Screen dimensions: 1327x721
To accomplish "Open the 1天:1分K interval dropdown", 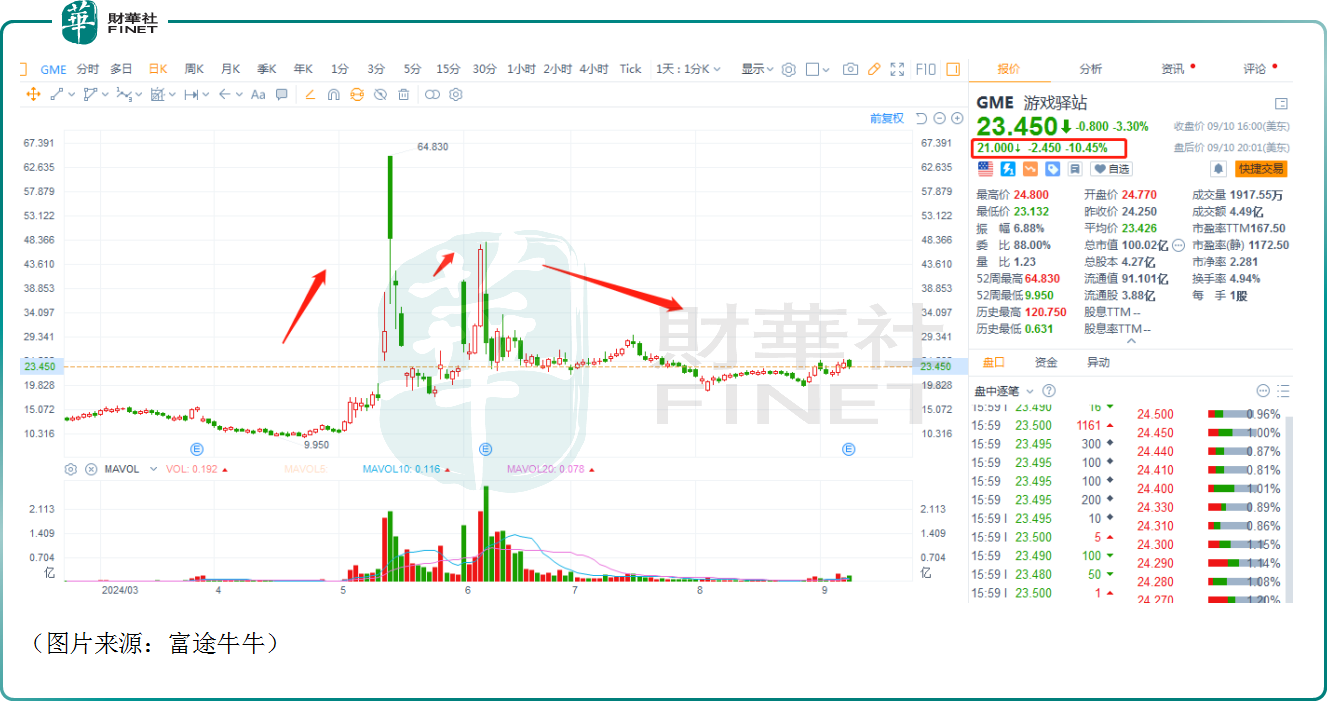I will tap(688, 69).
